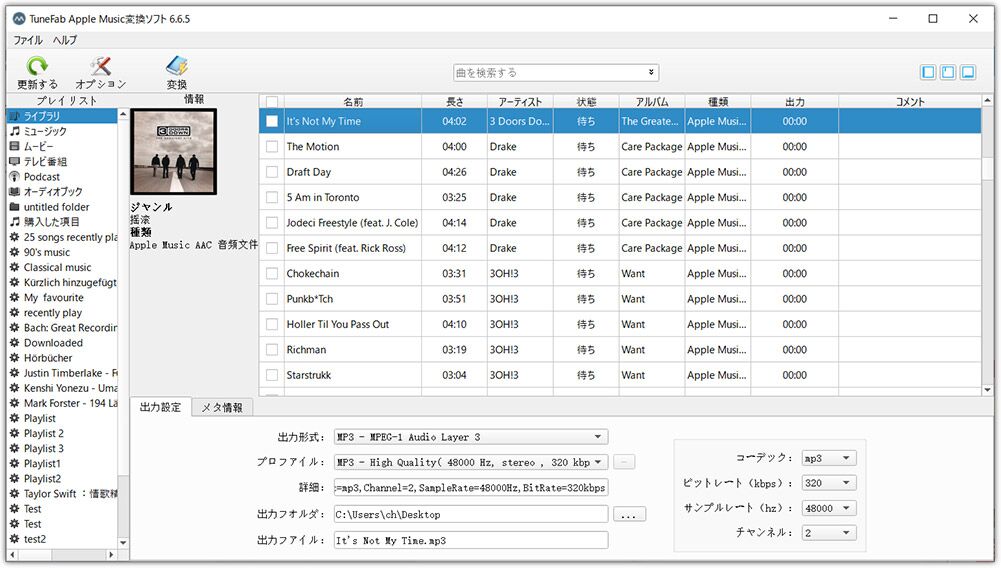Click the small button beside profile dropdown
Viewport: 1001px width, 568px height.
click(624, 462)
